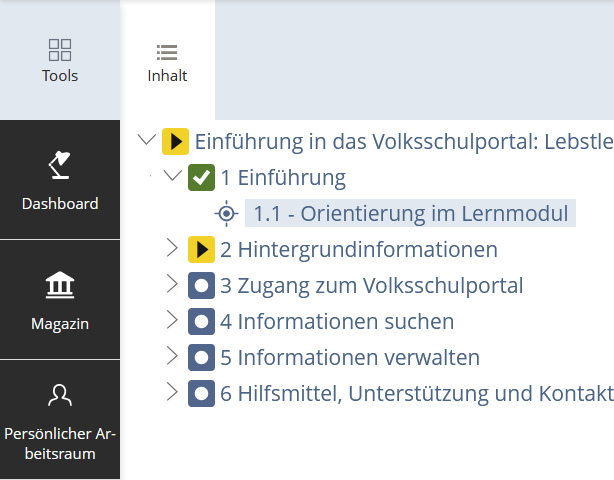Click the target icon beside Orientierung im Lernmodul
The image size is (614, 480).
(x=227, y=213)
